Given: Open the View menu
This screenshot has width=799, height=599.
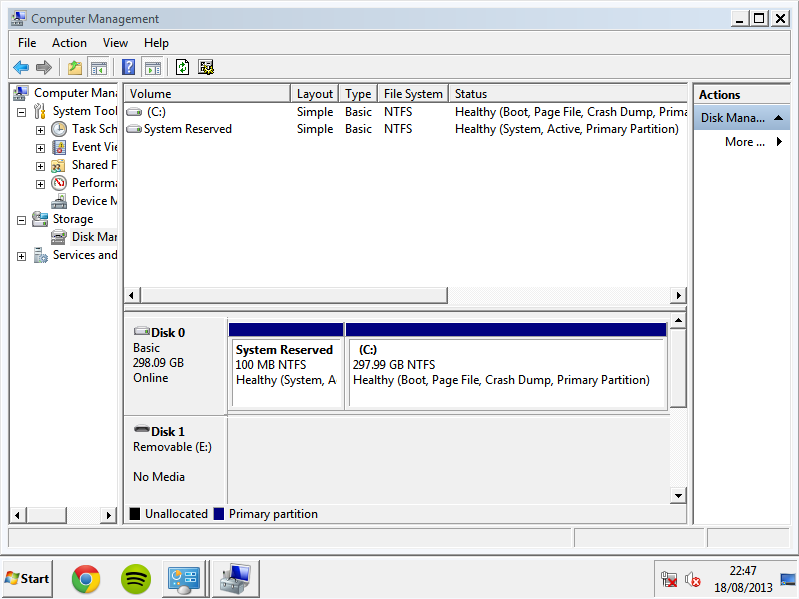Looking at the screenshot, I should [115, 43].
